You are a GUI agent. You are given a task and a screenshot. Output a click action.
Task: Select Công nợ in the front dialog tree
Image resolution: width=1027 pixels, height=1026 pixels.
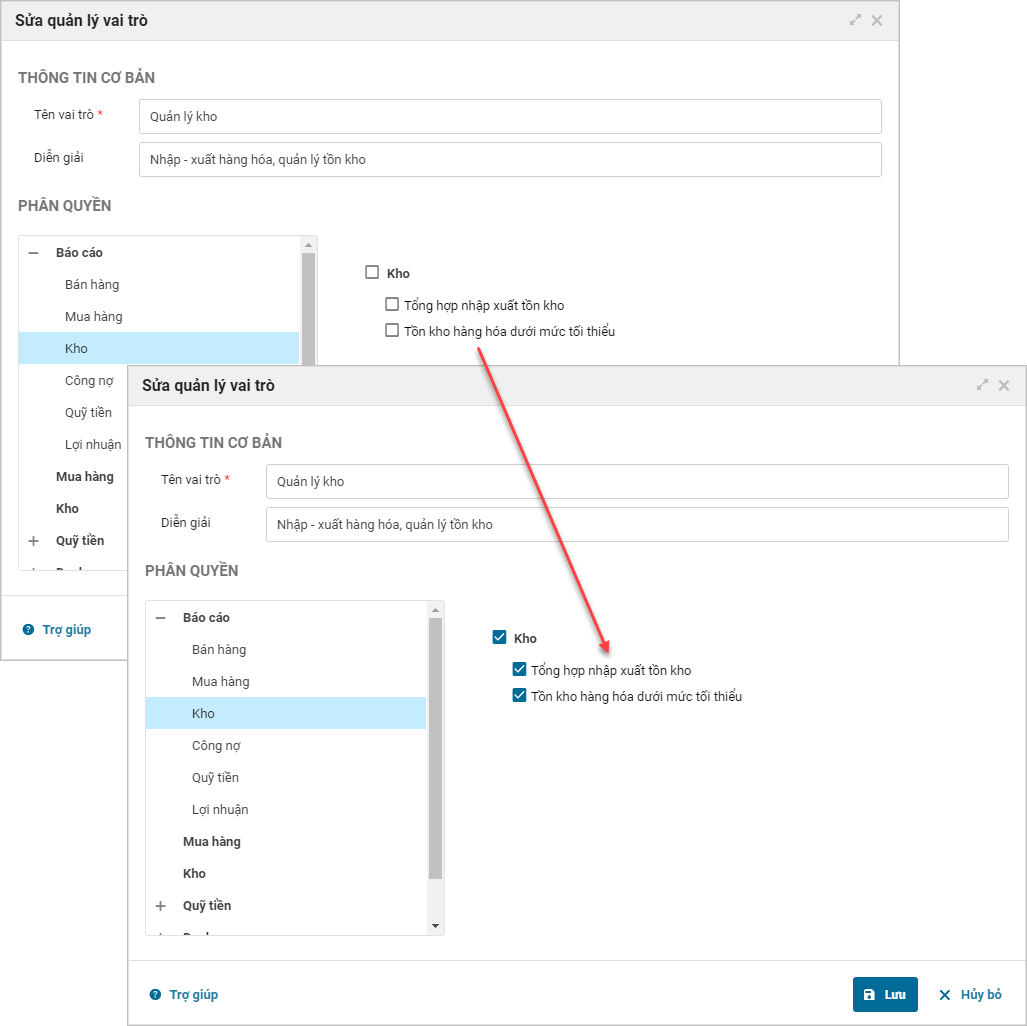216,746
